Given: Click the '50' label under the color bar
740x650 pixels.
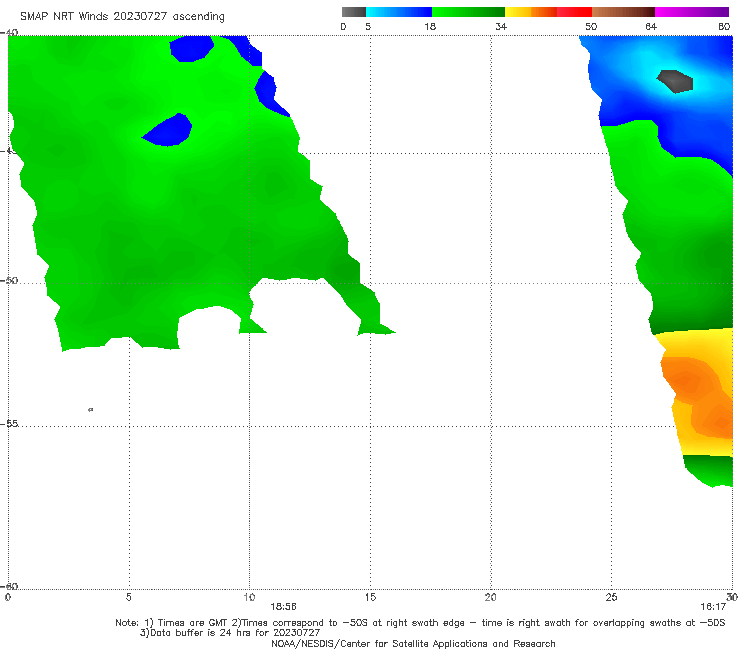Looking at the screenshot, I should [x=591, y=27].
